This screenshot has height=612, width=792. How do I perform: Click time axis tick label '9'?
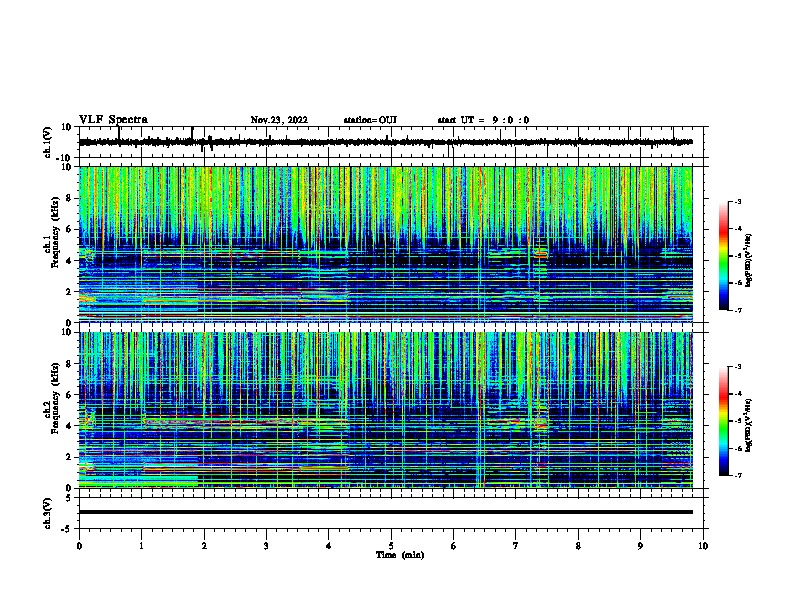[640, 546]
